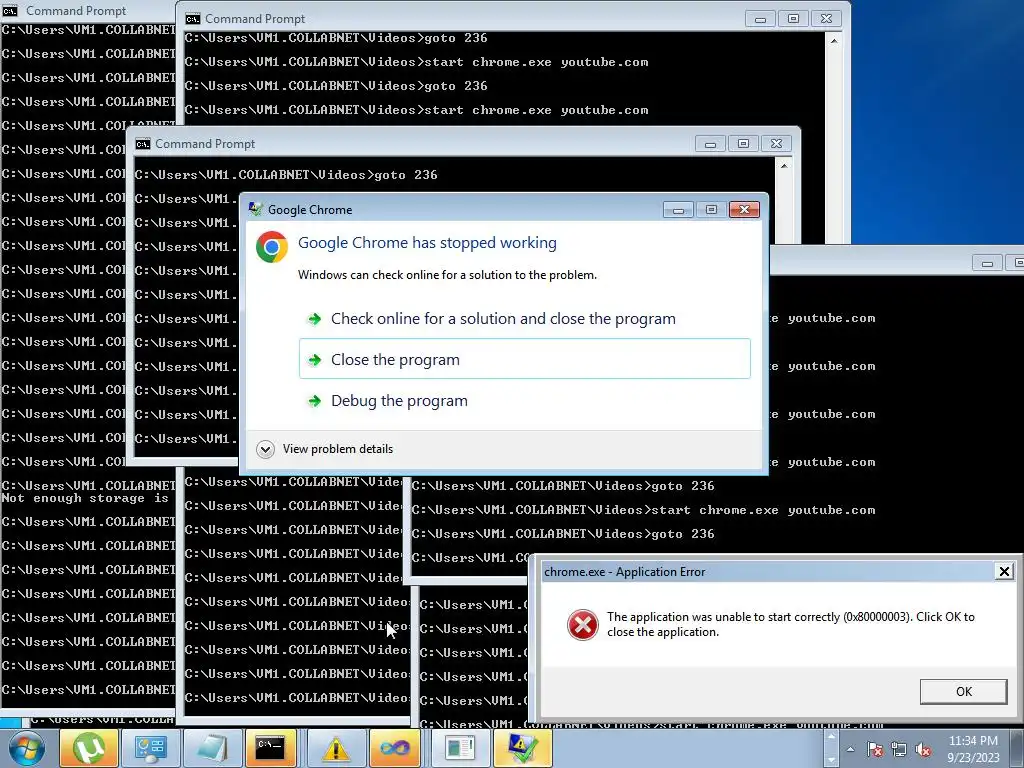Click the leftmost Command Prompt window's title icon
The image size is (1024, 768).
[9, 10]
